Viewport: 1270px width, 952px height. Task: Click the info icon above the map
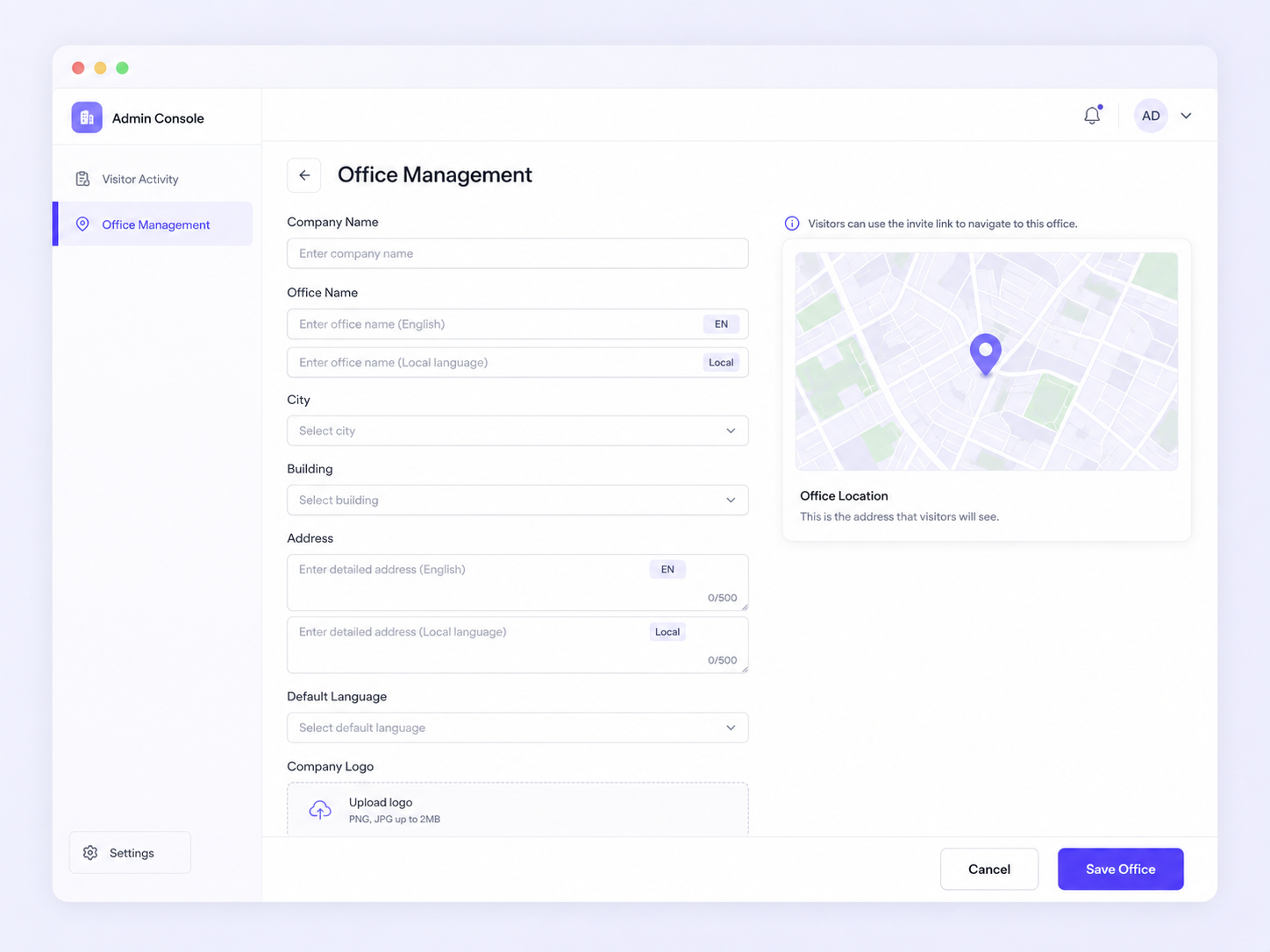pyautogui.click(x=792, y=224)
